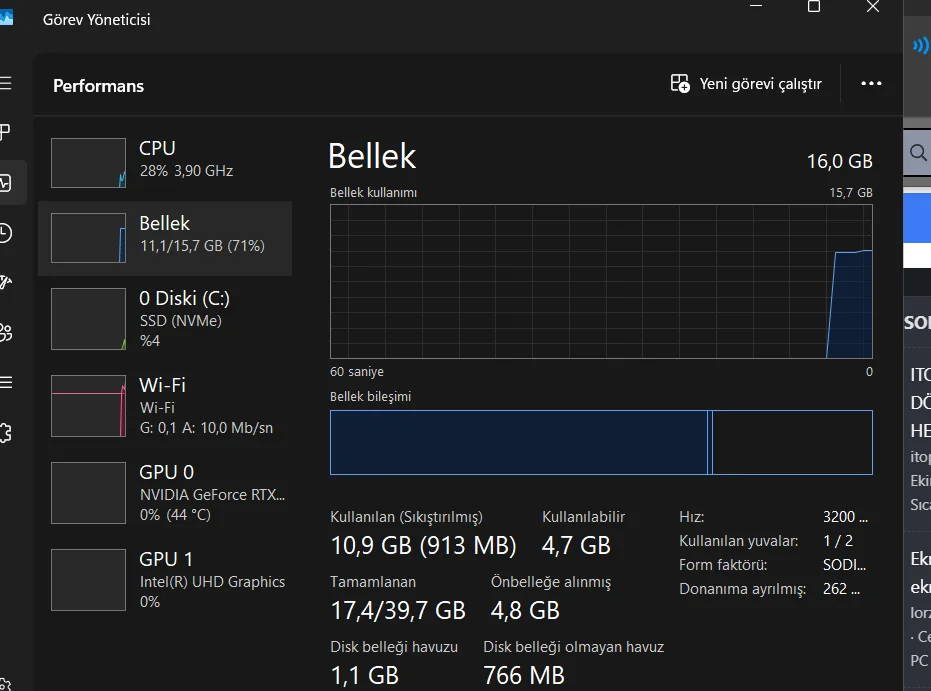Click the Bellek kullanımı usage graph
This screenshot has width=931, height=691.
coord(601,281)
